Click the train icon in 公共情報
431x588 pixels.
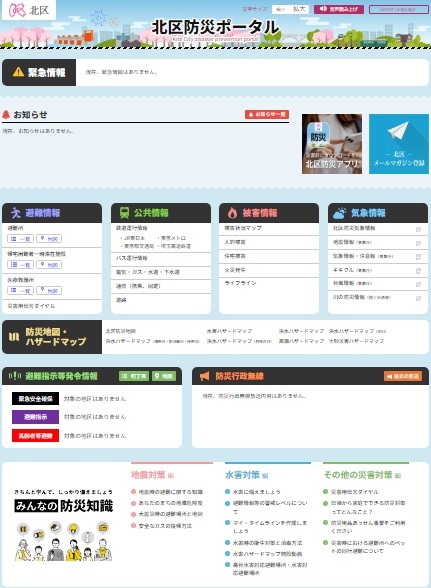point(124,213)
